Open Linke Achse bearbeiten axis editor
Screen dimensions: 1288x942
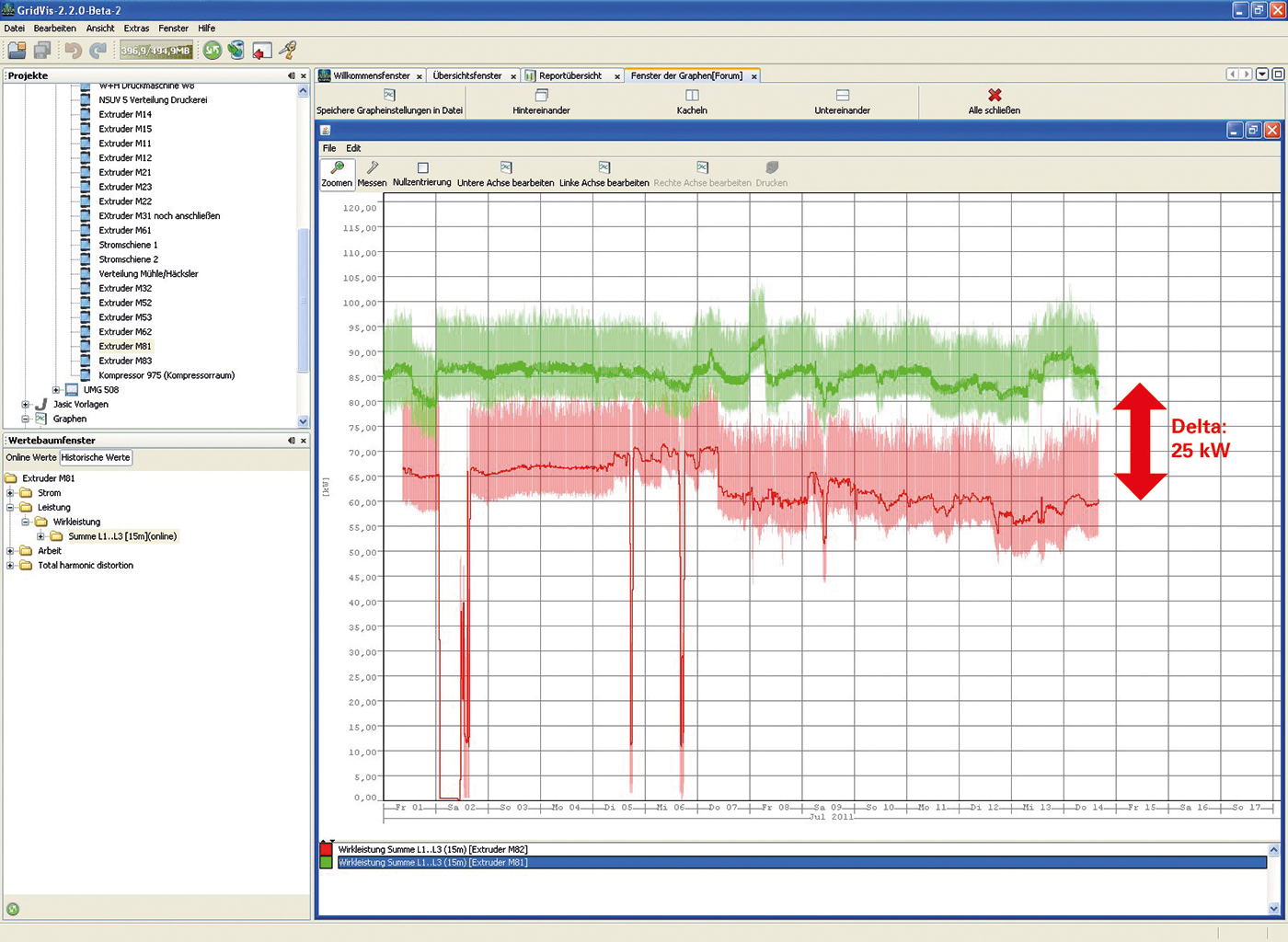[604, 168]
